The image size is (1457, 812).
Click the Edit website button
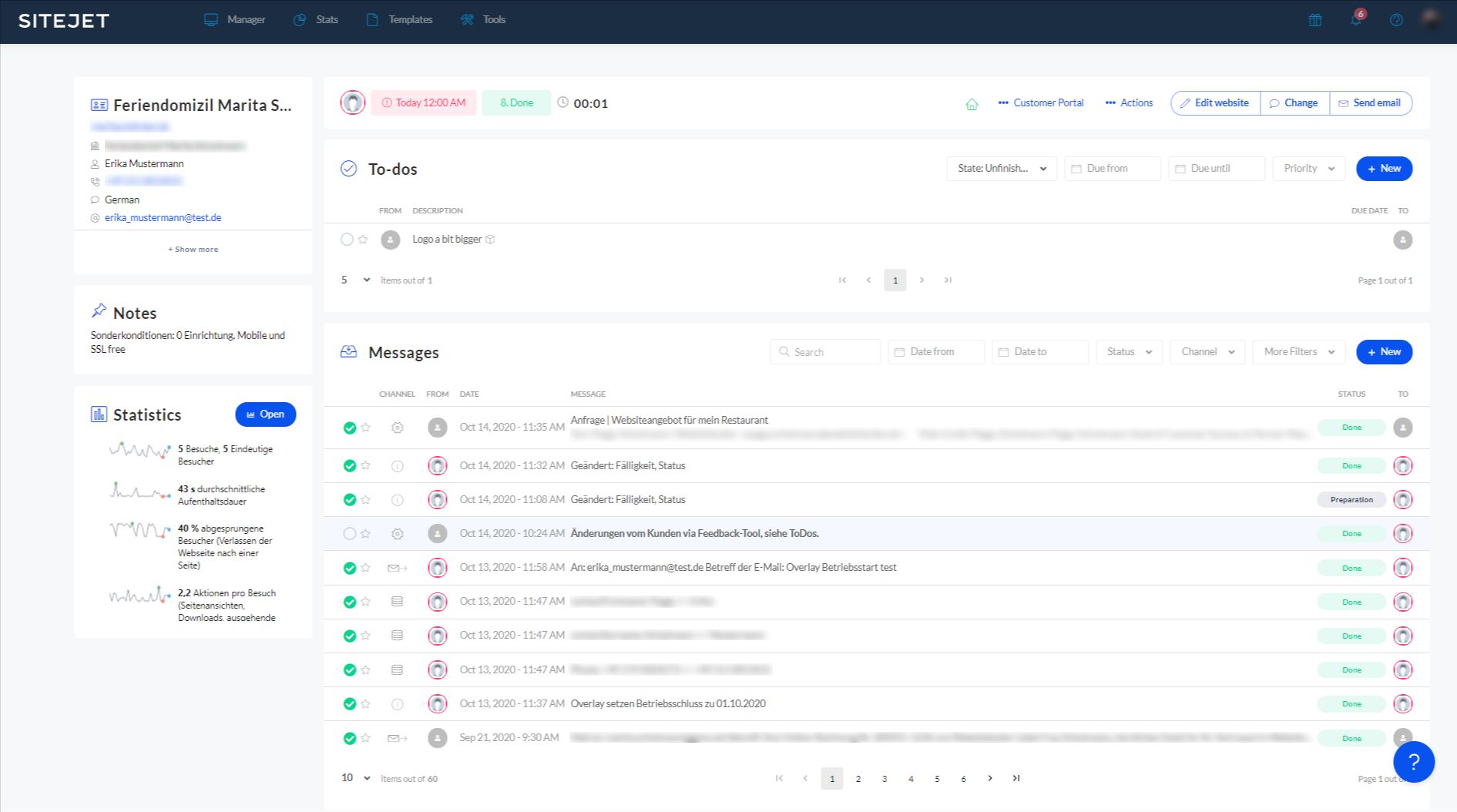click(x=1215, y=103)
